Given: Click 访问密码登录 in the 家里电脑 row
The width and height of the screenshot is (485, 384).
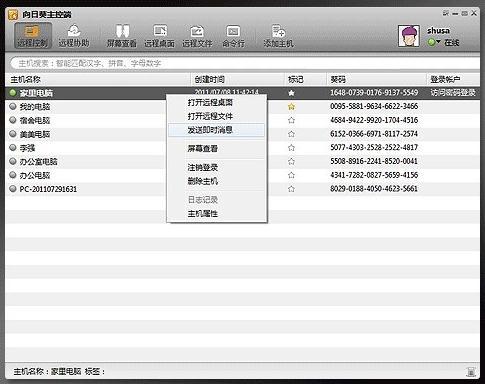Looking at the screenshot, I should (x=453, y=92).
